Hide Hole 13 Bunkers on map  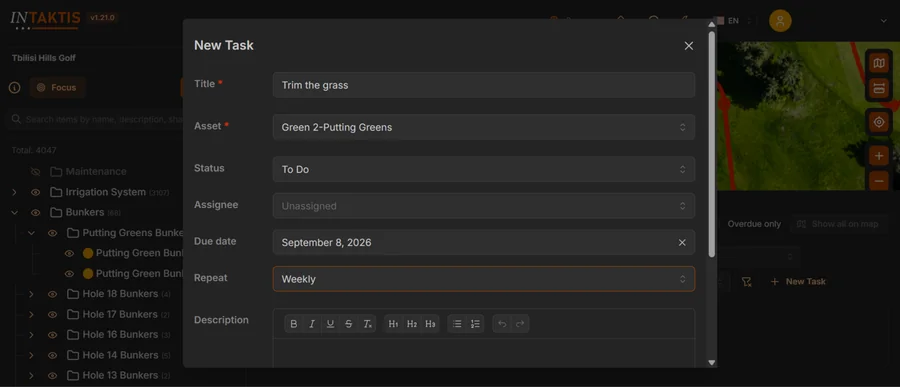click(x=52, y=376)
